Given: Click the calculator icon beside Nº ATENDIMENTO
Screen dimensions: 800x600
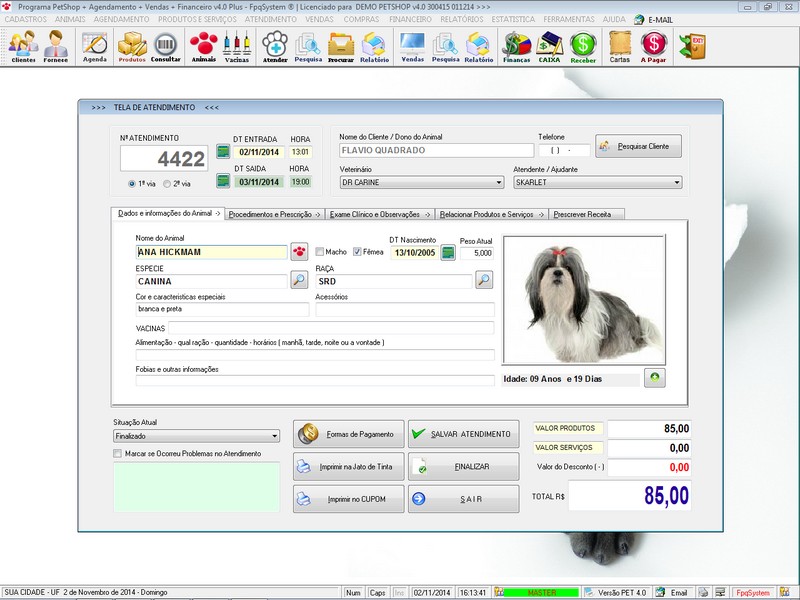Looking at the screenshot, I should tap(222, 150).
